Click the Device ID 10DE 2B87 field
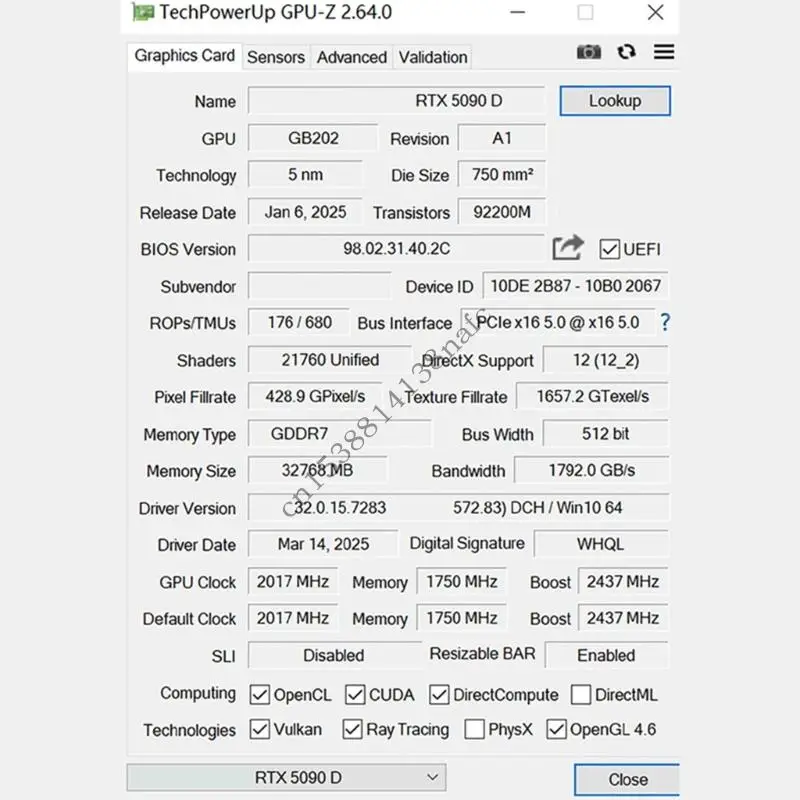The width and height of the screenshot is (800, 800). click(x=576, y=286)
